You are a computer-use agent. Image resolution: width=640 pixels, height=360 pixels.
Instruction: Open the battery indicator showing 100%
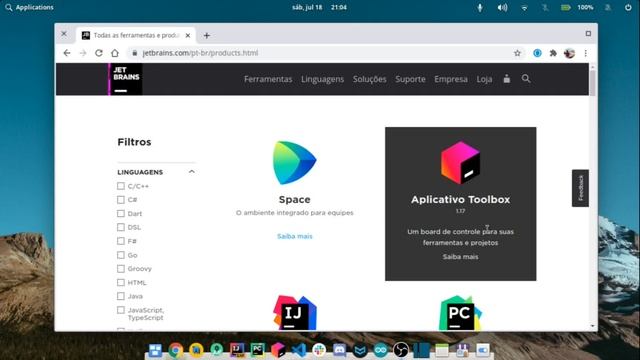coord(577,7)
